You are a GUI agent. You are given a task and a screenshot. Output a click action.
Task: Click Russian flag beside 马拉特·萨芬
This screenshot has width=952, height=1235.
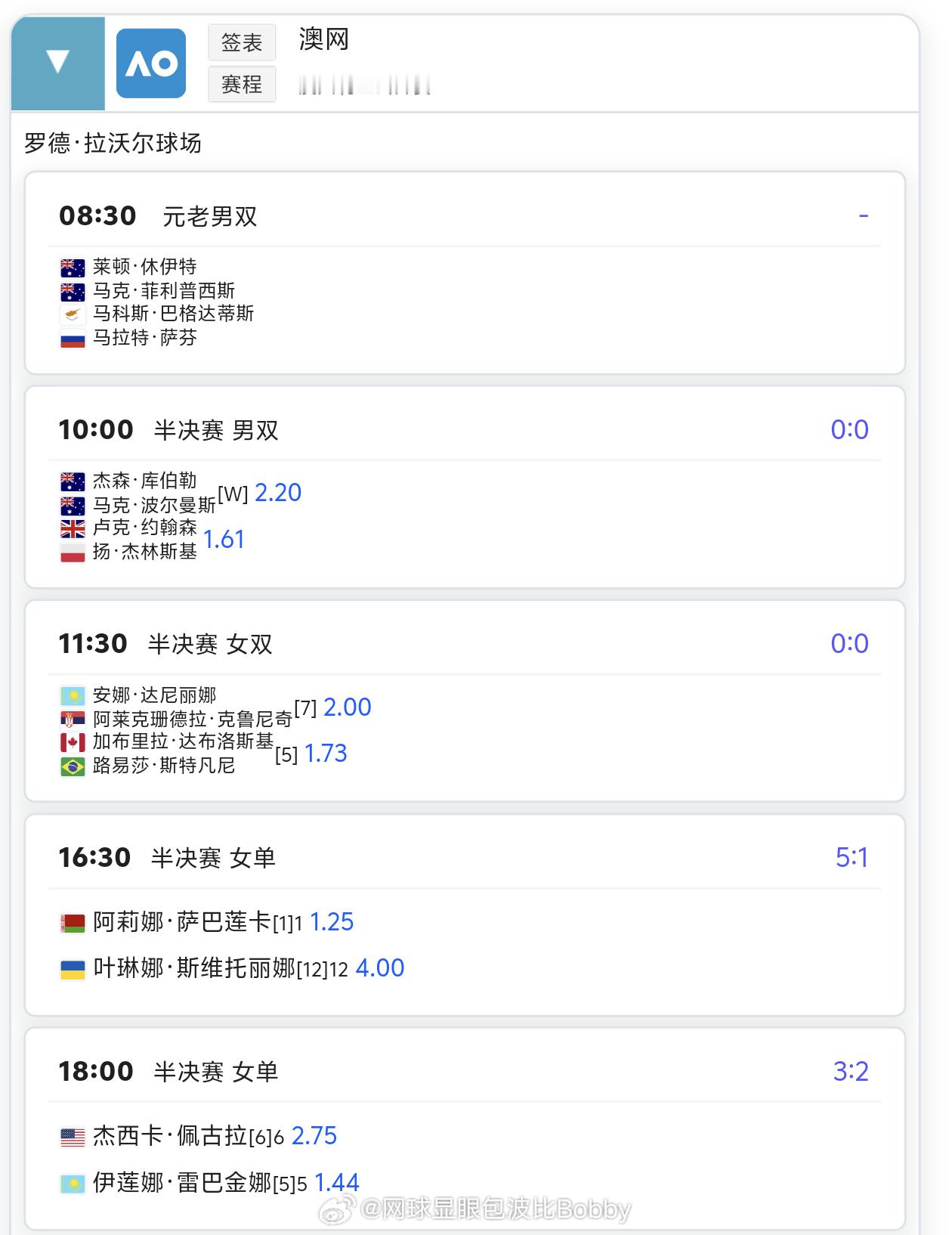[73, 339]
